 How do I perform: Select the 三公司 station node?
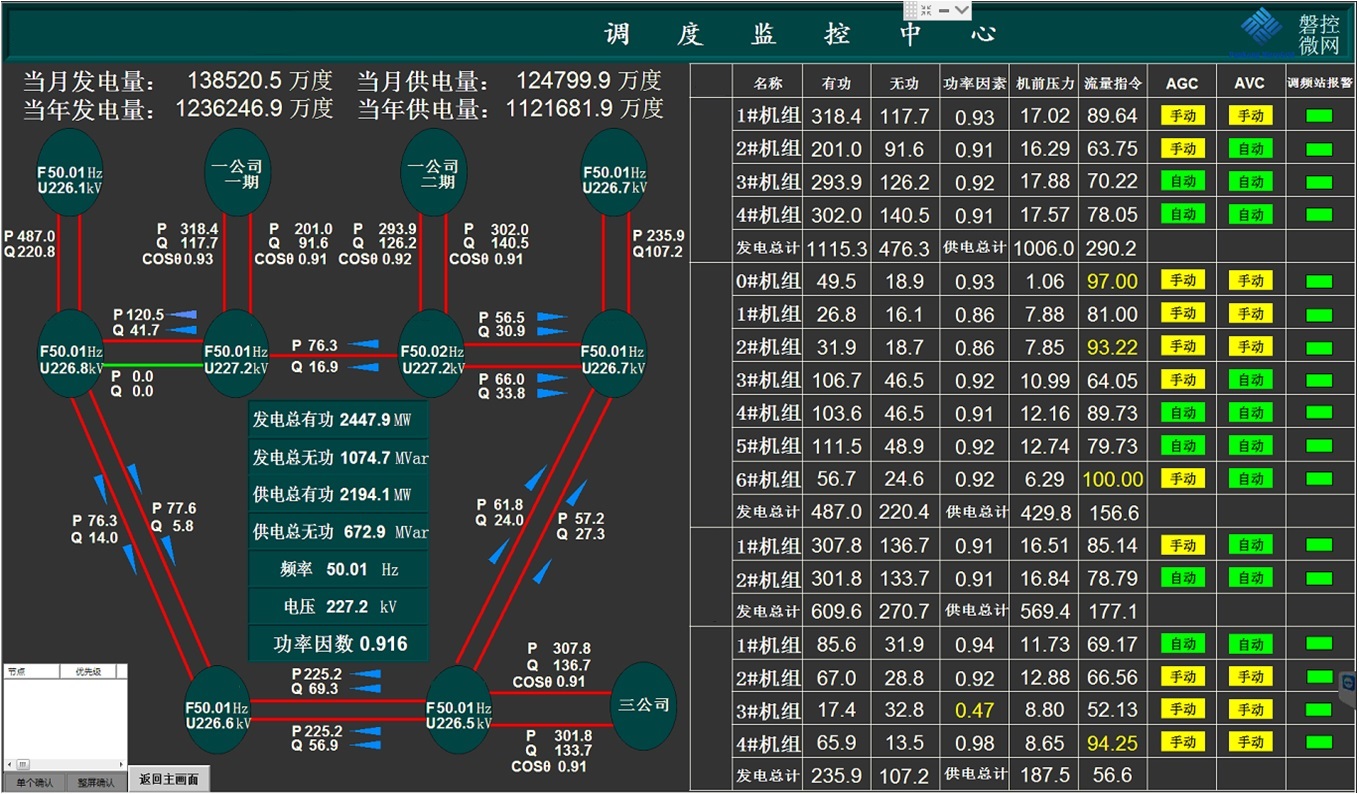click(x=644, y=705)
